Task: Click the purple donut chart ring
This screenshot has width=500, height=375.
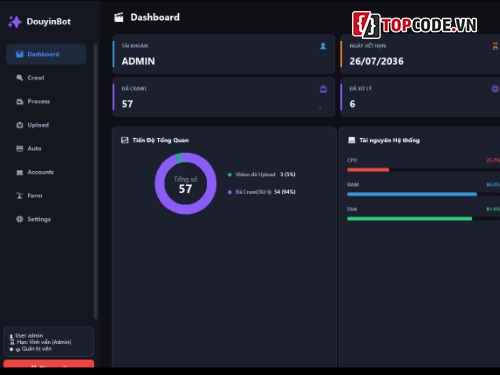Action: [159, 184]
